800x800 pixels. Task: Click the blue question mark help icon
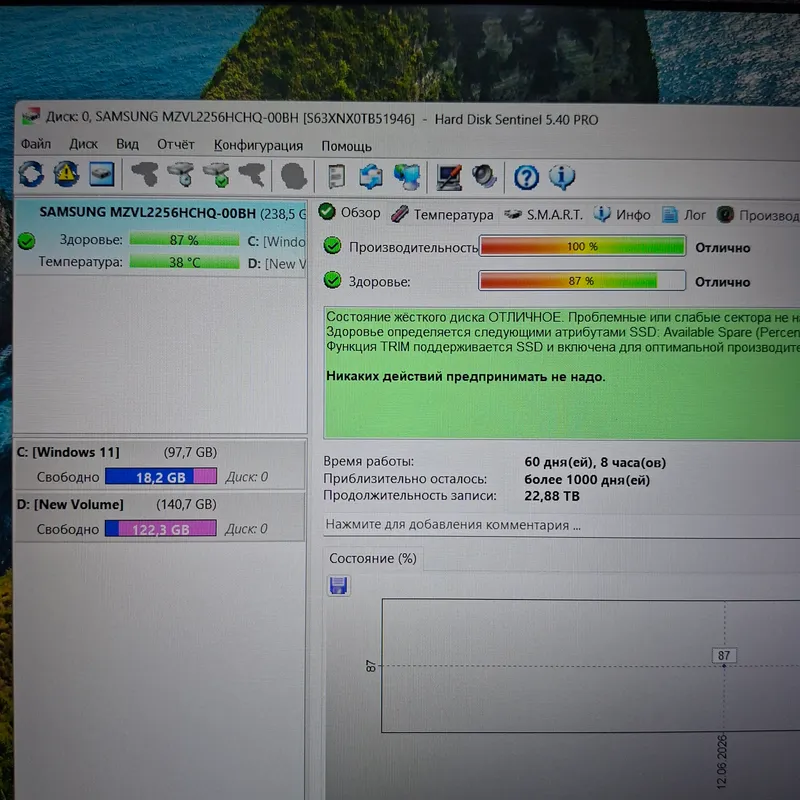pos(526,178)
